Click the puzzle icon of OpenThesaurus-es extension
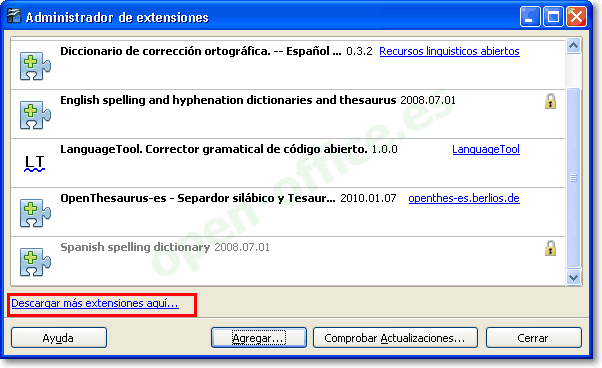The image size is (602, 368). 35,213
